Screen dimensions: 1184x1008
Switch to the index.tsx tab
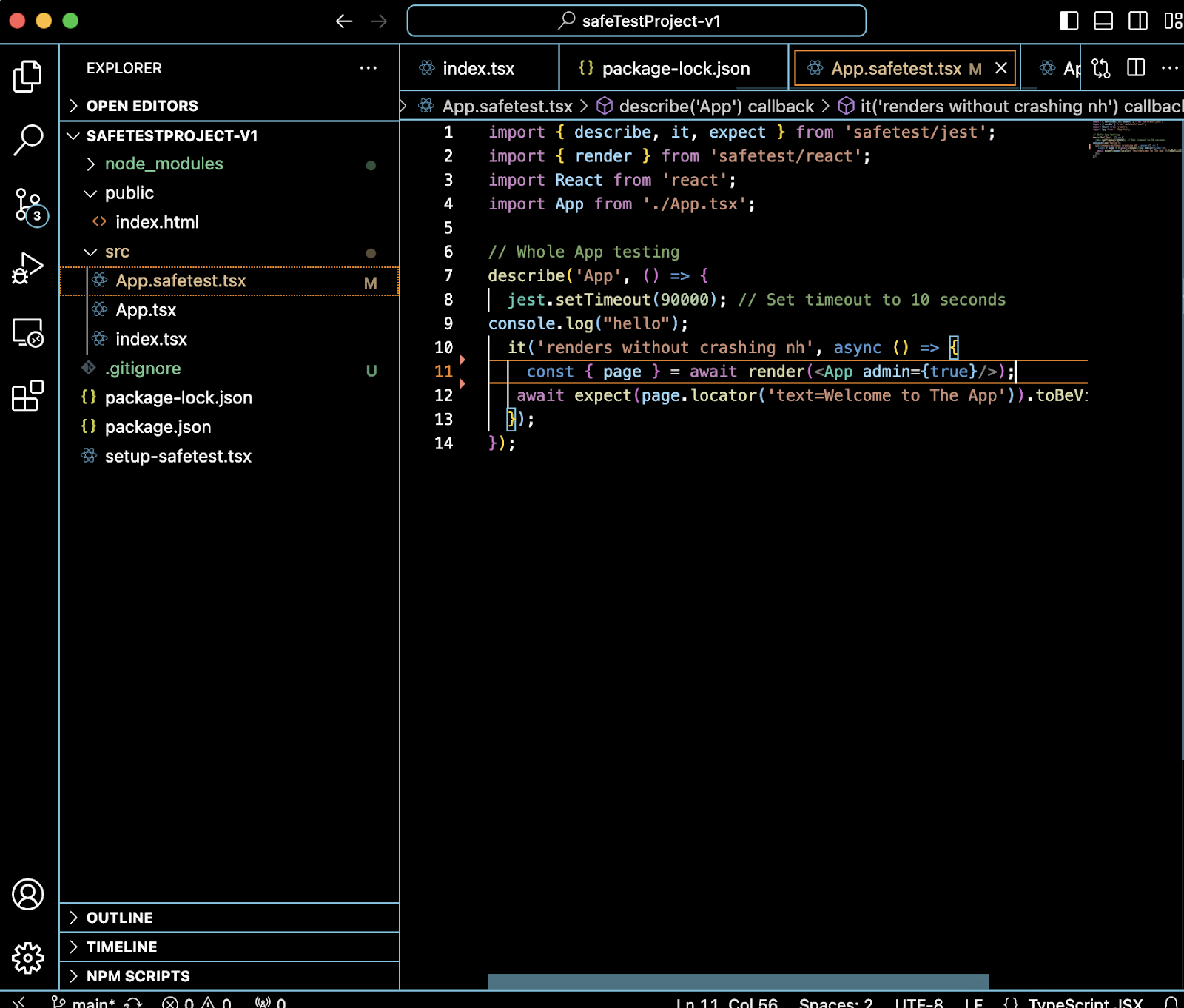coord(478,68)
